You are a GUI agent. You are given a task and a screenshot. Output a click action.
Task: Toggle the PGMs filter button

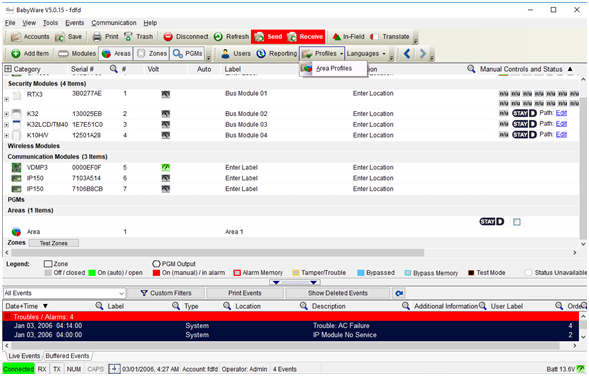[187, 54]
